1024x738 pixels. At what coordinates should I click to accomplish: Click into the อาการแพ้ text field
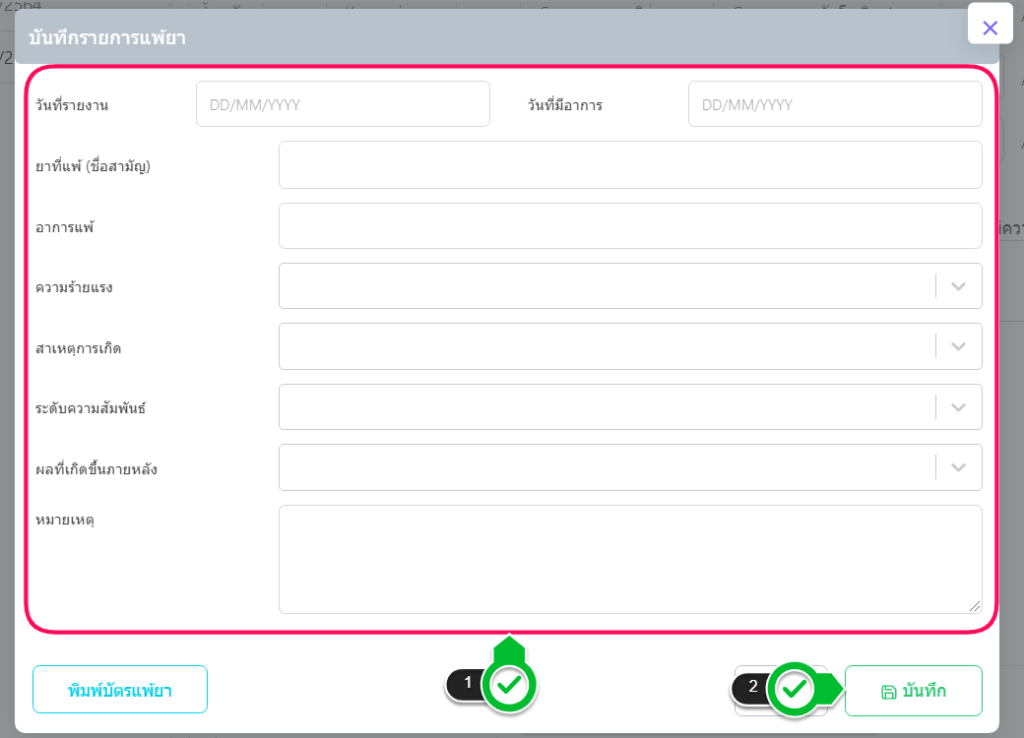(630, 226)
